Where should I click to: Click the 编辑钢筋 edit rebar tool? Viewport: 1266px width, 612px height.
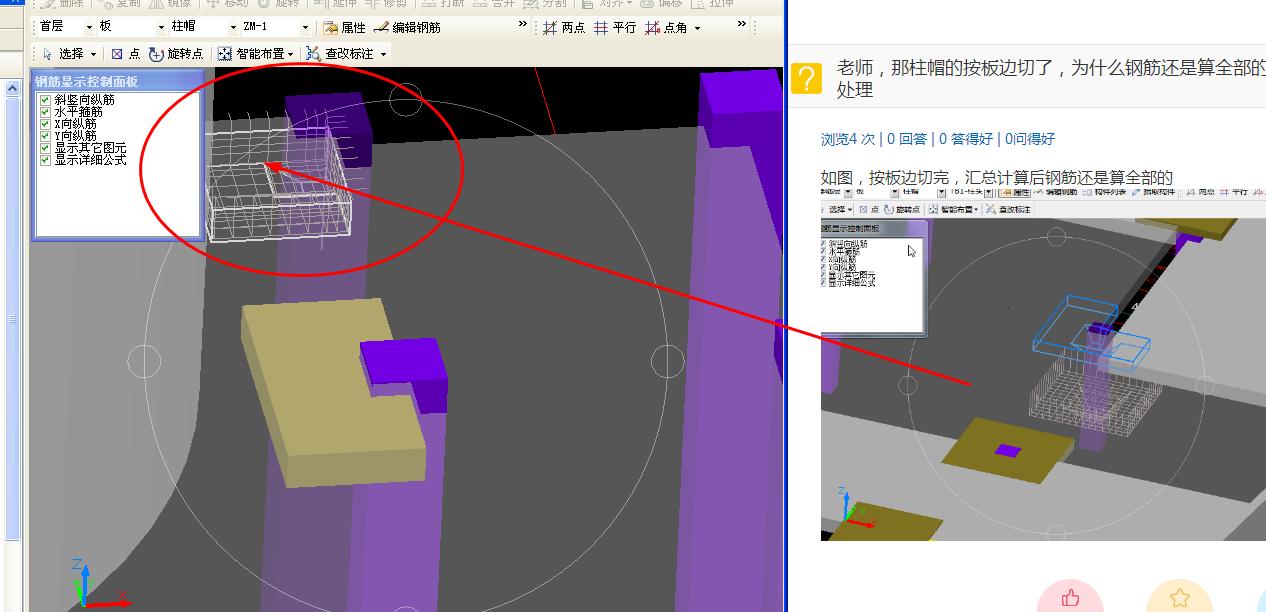point(407,27)
